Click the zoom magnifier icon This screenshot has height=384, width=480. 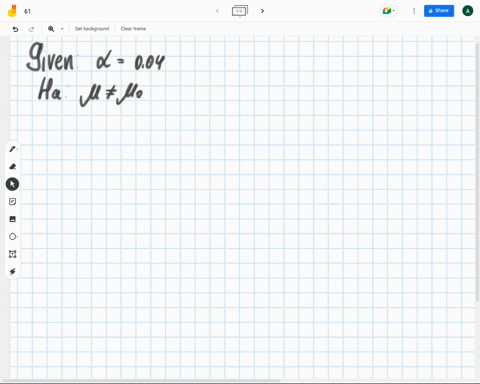click(x=51, y=29)
